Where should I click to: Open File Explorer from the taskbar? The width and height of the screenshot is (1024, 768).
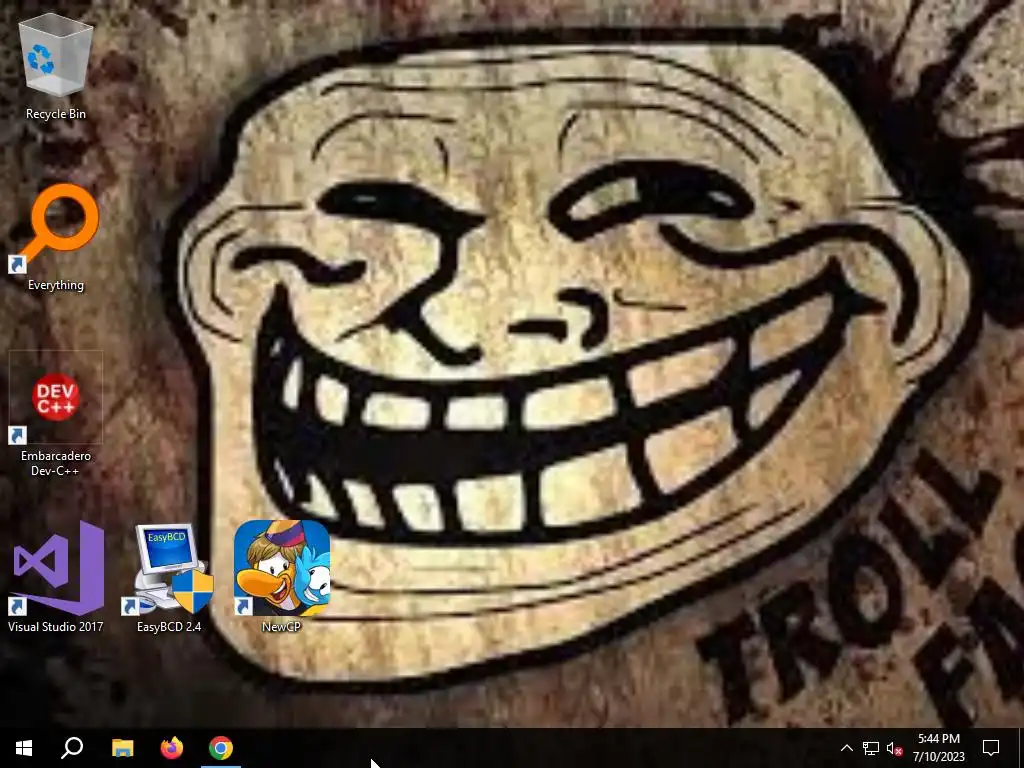click(x=122, y=748)
